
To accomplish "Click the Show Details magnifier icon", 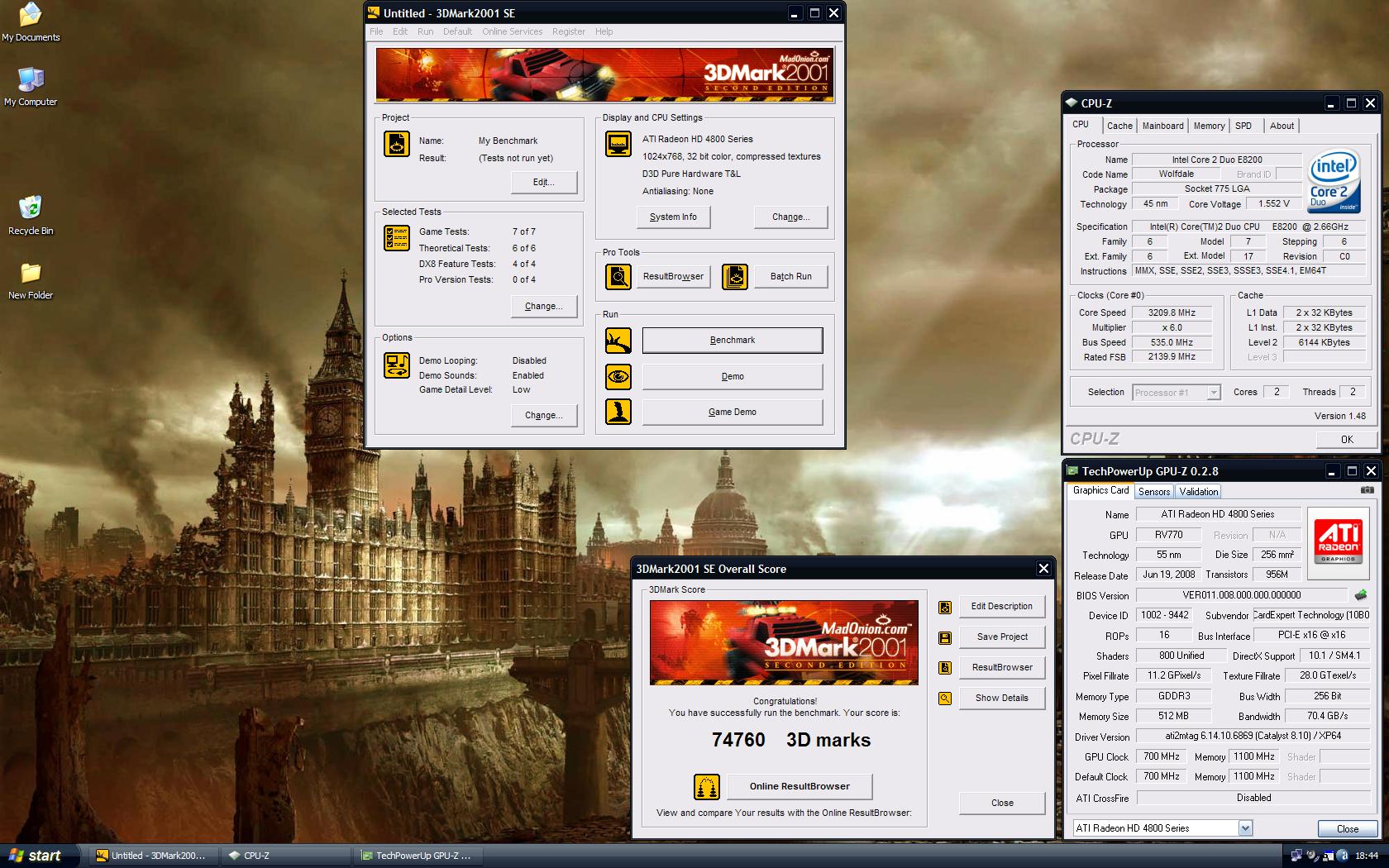I will click(945, 699).
